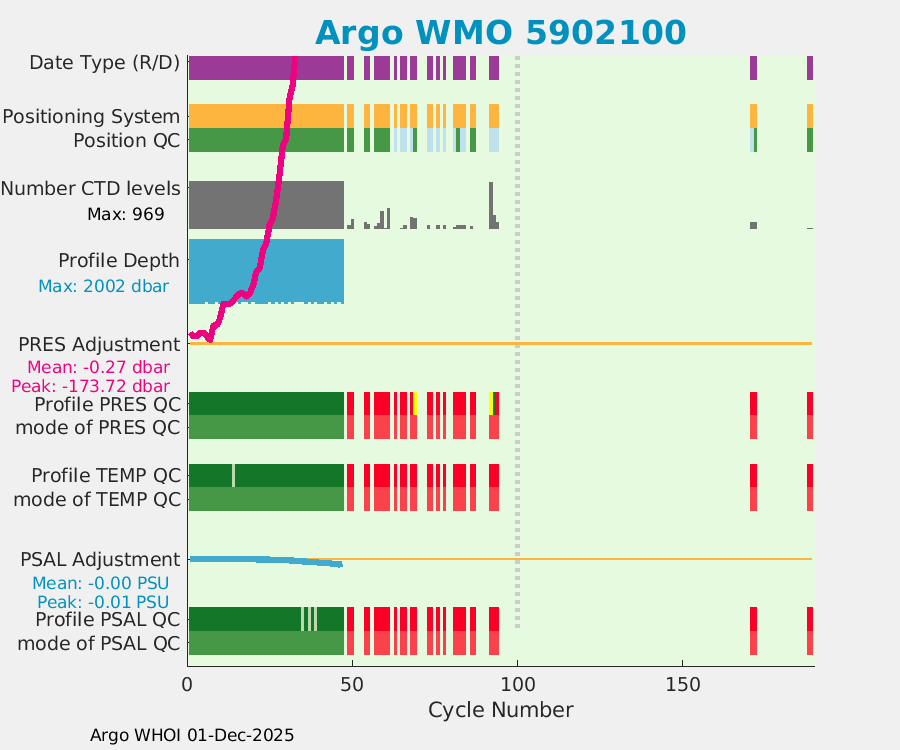The height and width of the screenshot is (750, 900).
Task: Click the 100 tick on the x-axis
Action: click(x=517, y=685)
